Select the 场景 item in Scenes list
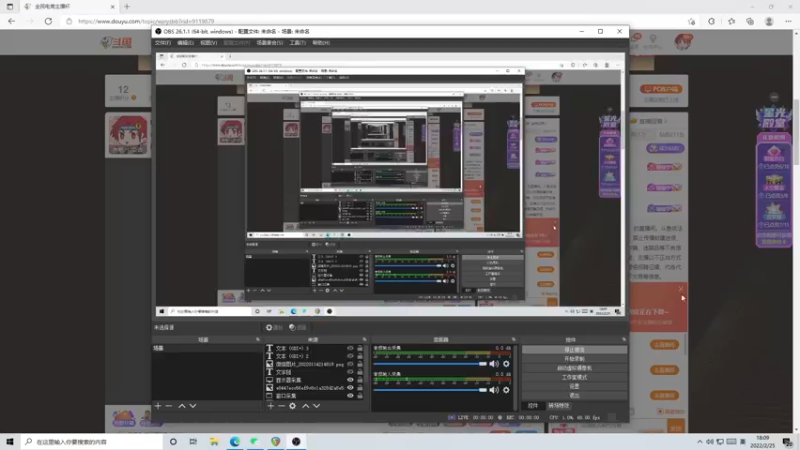Screen dimensions: 800x450 [x=207, y=348]
